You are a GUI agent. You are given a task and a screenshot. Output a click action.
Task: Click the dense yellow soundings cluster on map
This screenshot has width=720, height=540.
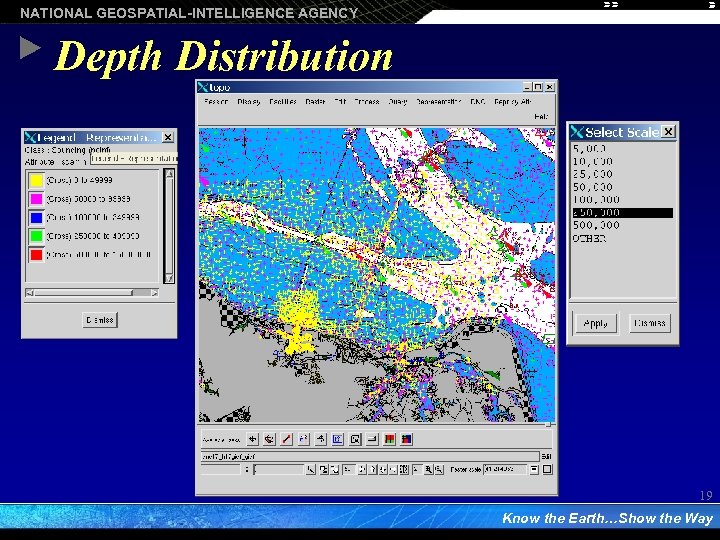coord(298,321)
